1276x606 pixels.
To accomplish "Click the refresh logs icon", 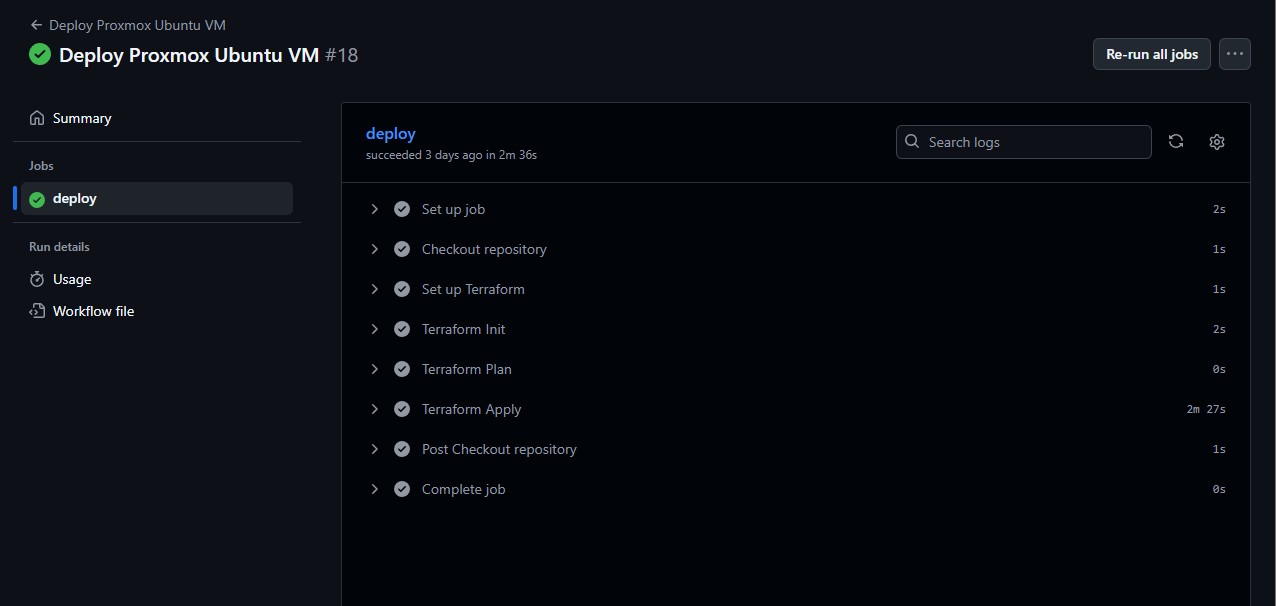I will (1176, 141).
